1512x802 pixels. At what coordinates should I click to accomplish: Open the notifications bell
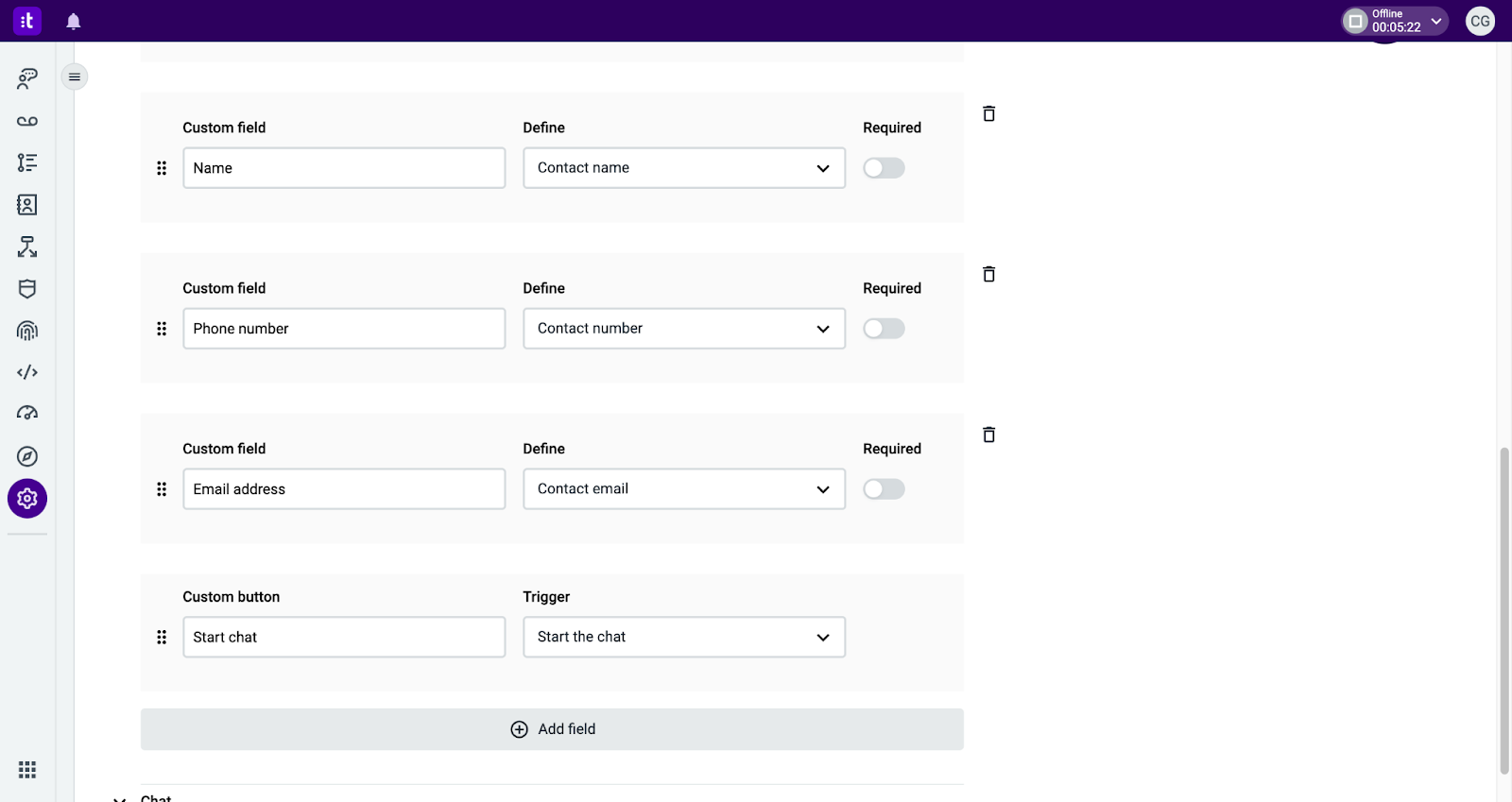click(x=74, y=22)
